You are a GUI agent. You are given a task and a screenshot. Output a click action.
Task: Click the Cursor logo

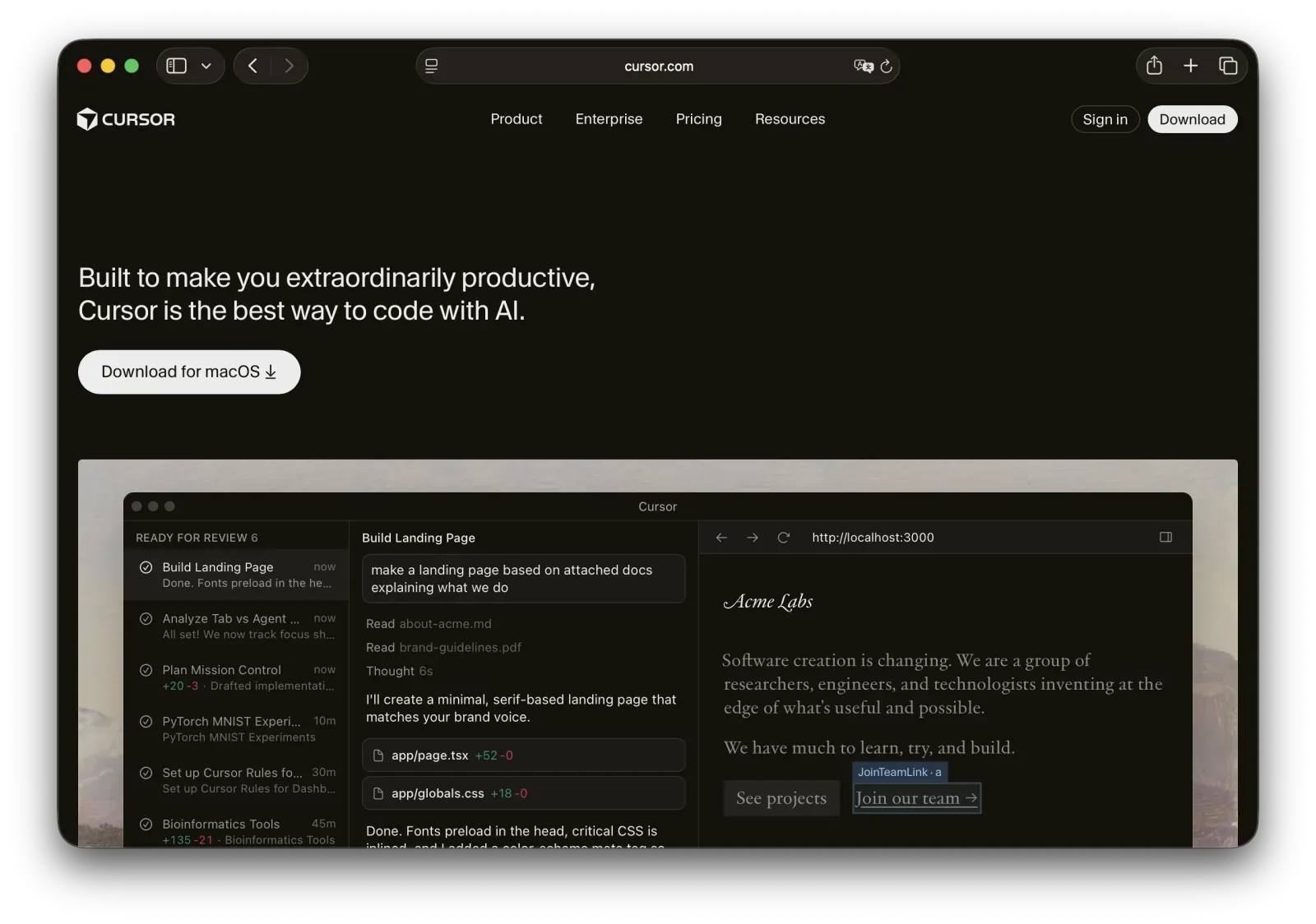click(126, 119)
